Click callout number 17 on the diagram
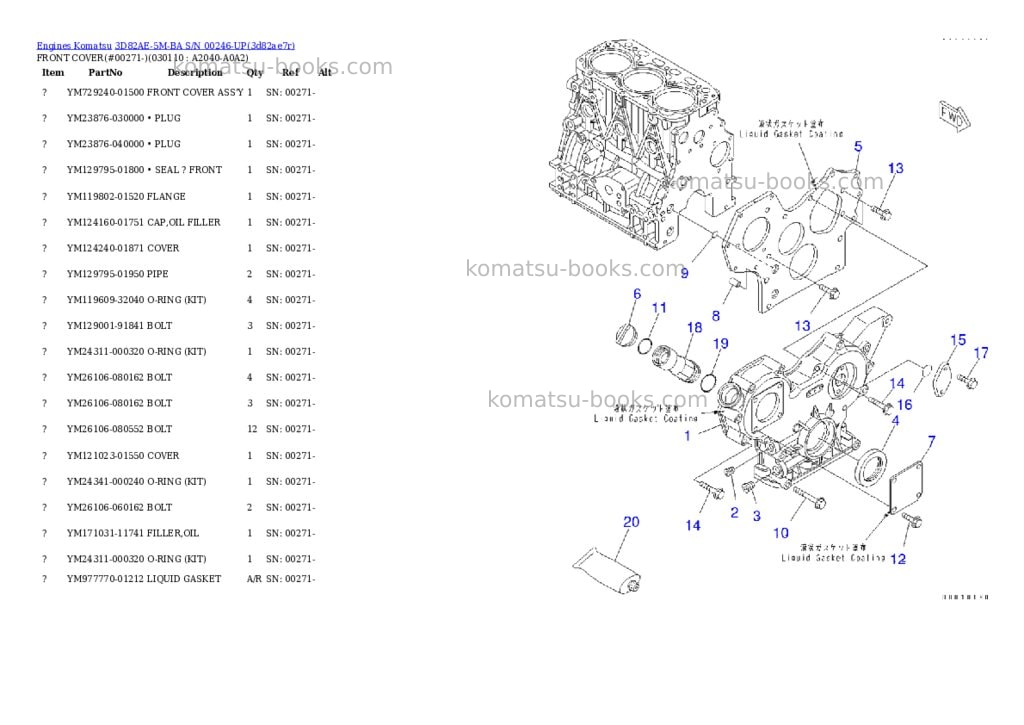 (x=981, y=353)
